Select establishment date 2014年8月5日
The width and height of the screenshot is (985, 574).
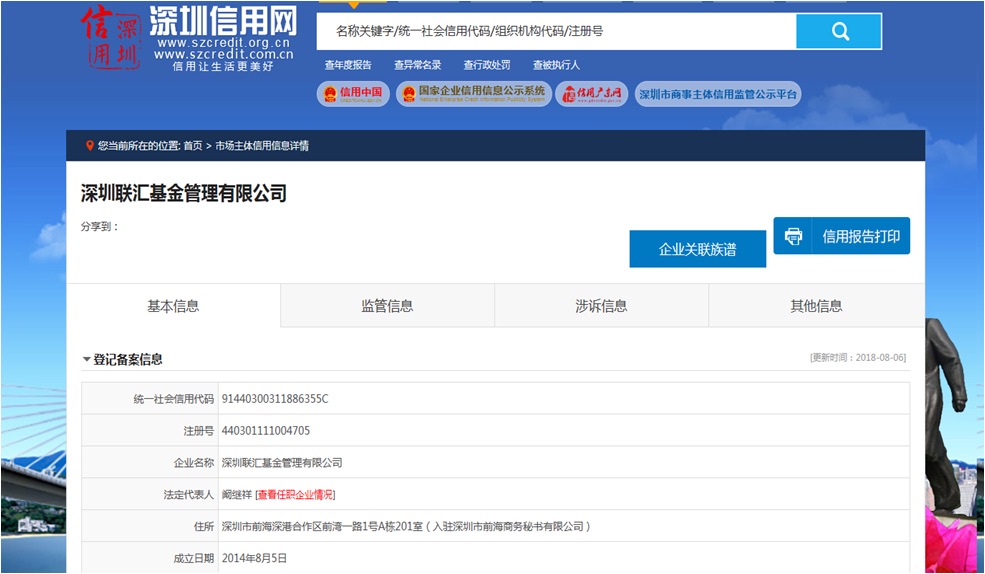point(254,558)
